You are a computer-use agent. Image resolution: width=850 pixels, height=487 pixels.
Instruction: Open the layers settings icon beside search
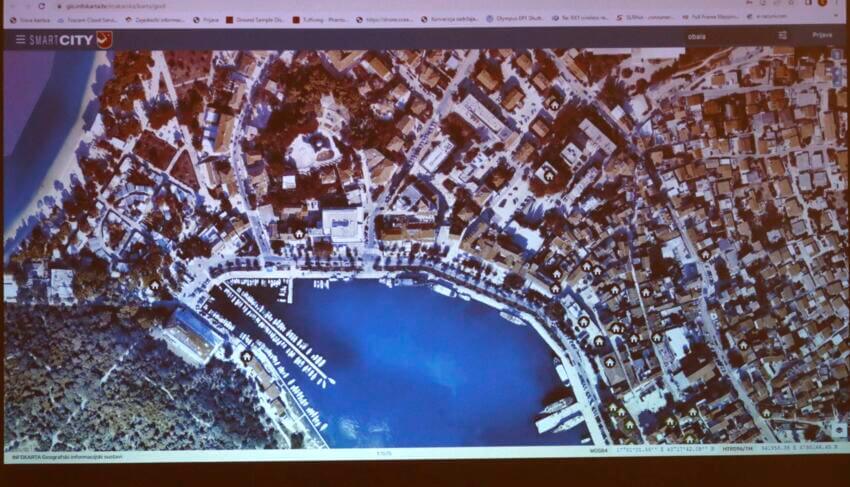pyautogui.click(x=782, y=35)
